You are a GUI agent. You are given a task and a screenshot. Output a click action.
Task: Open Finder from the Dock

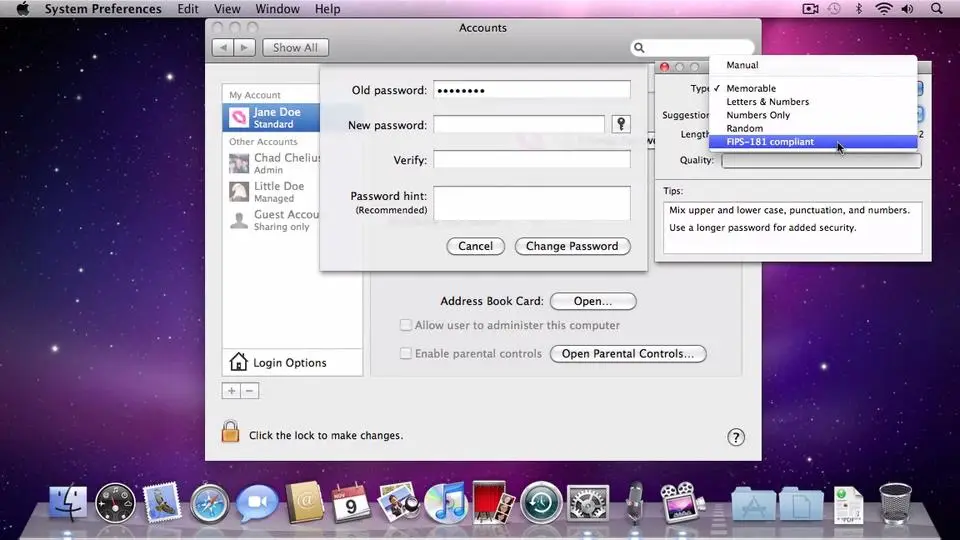(68, 503)
